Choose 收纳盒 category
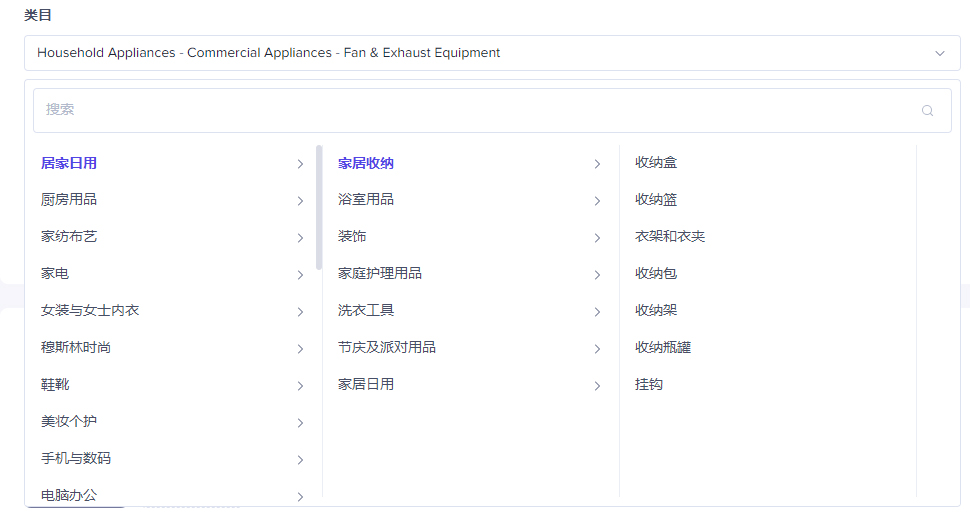Screen dimensions: 970x519 click(x=656, y=162)
